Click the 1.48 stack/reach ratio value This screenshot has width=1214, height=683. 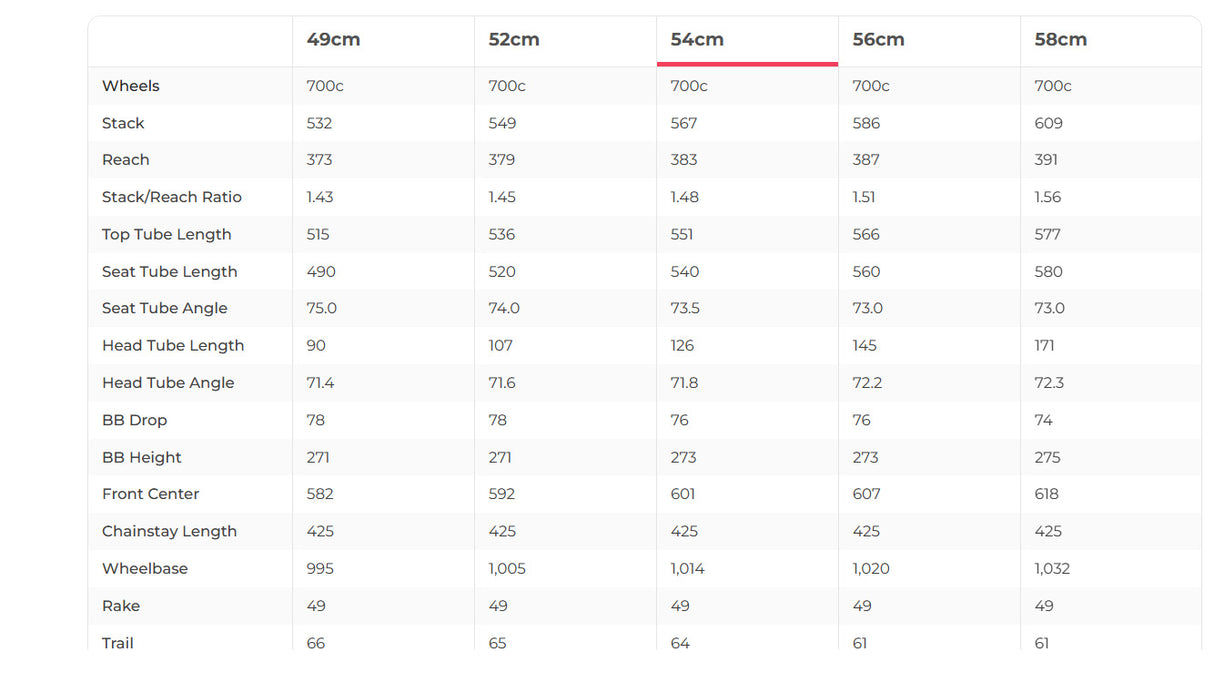coord(684,197)
